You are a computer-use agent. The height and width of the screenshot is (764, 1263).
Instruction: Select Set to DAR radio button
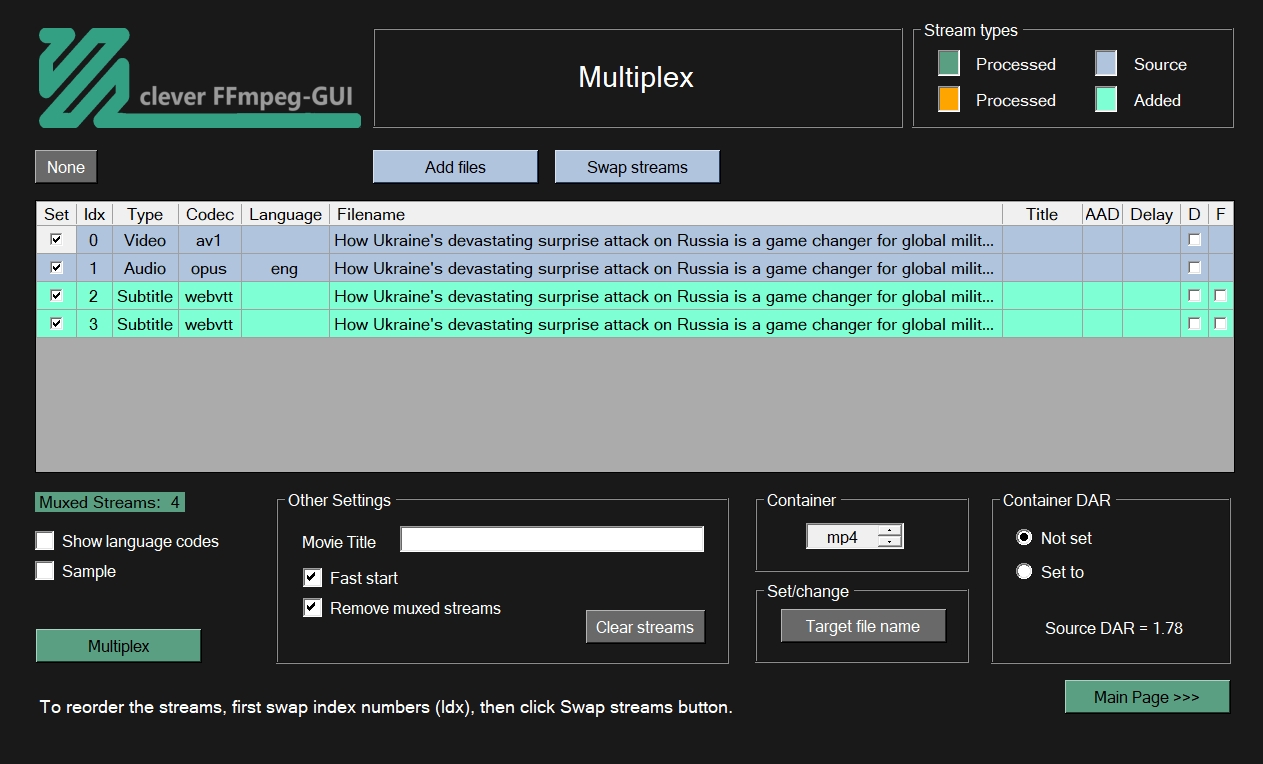(1024, 572)
